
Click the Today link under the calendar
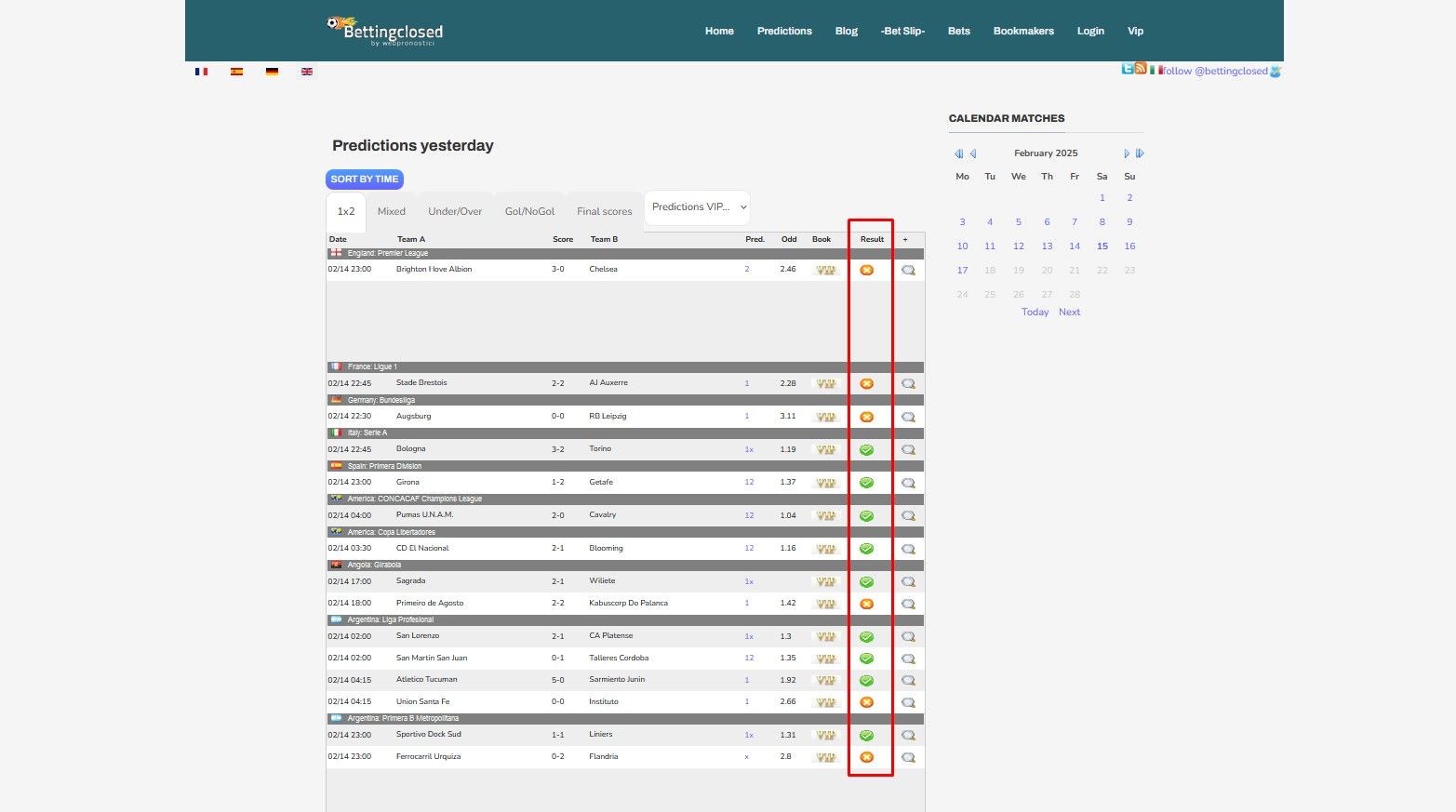1035,313
